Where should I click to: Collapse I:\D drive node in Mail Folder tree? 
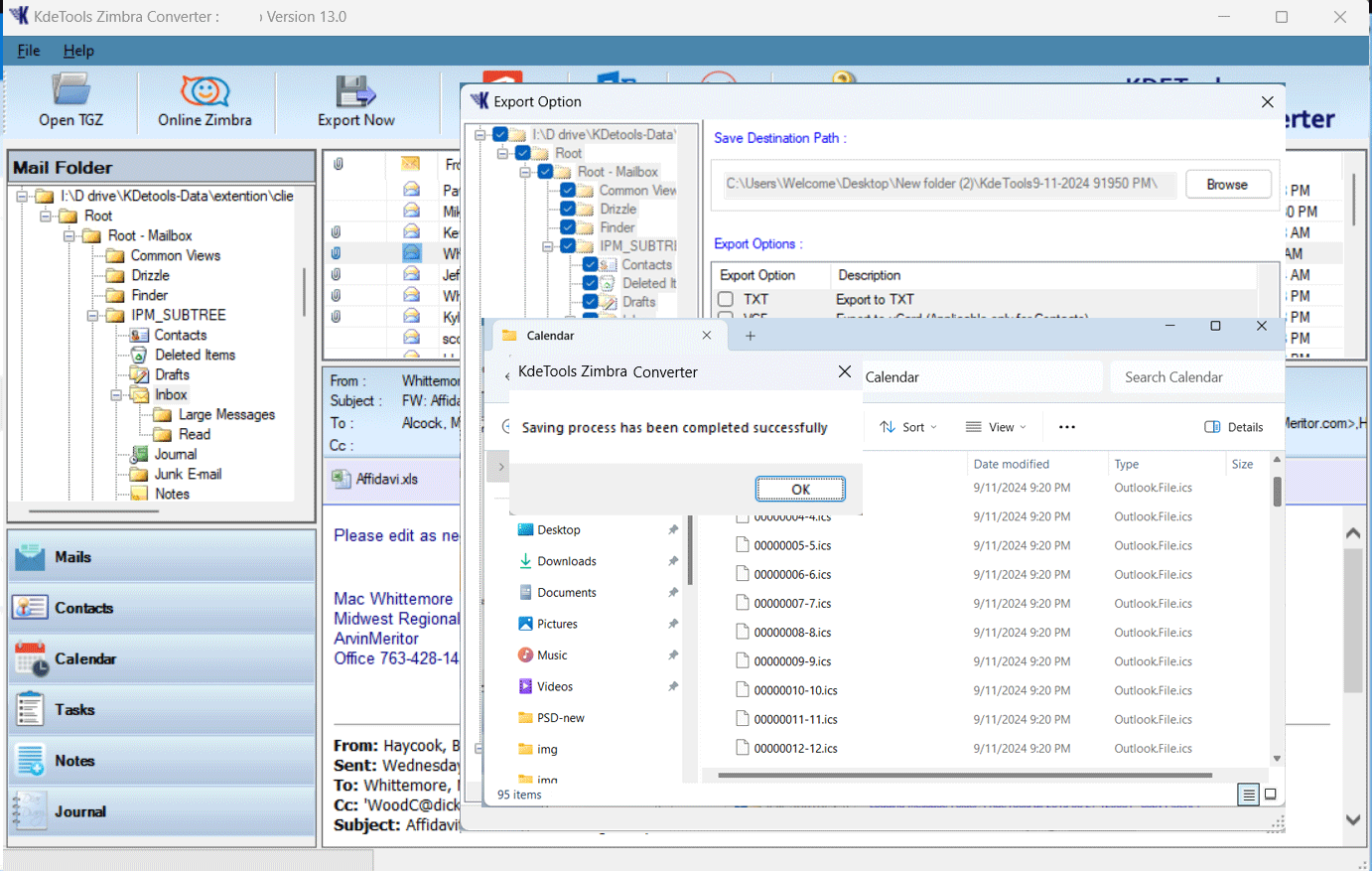22,196
